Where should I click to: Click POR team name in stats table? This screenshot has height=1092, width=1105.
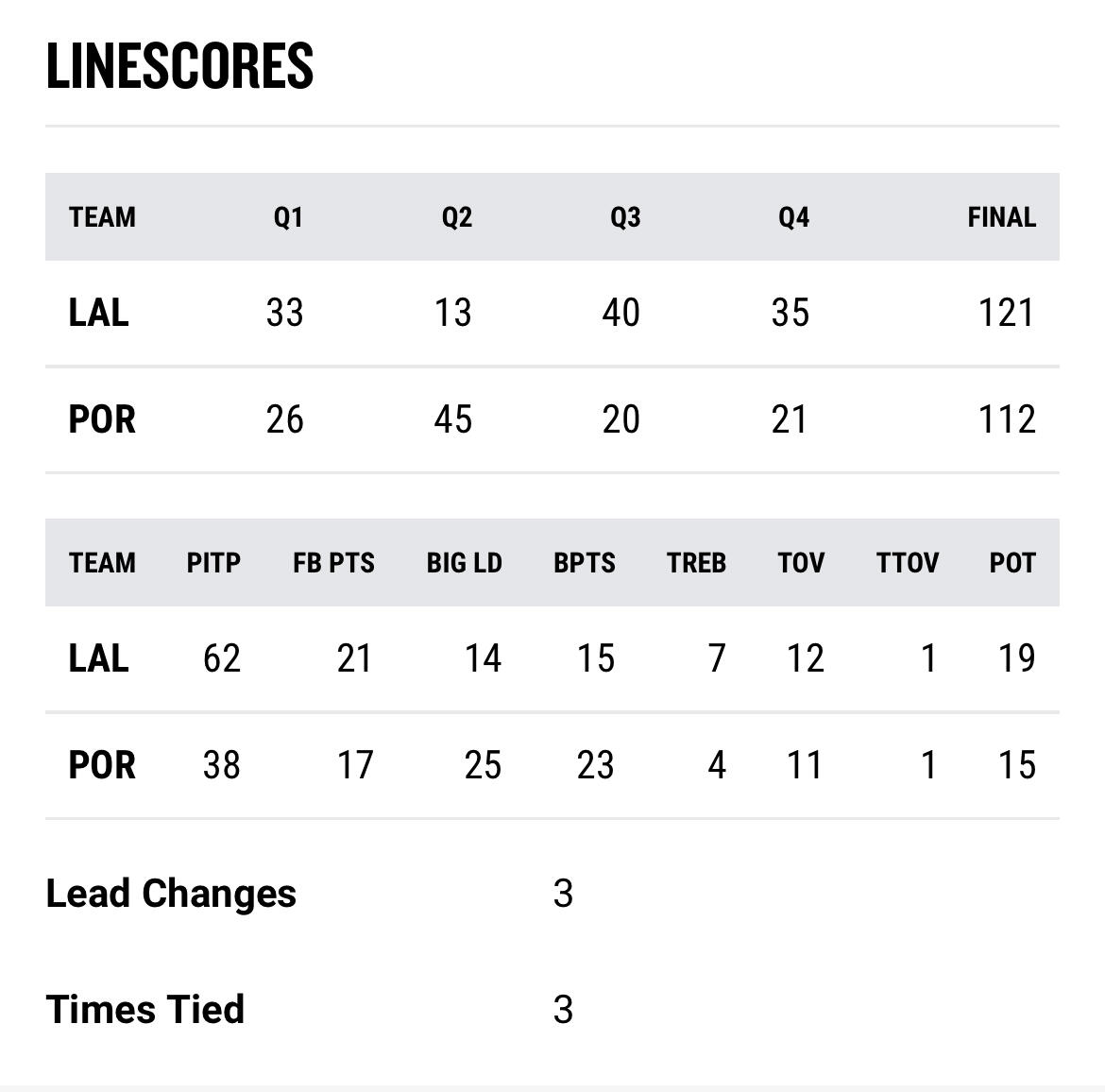point(101,765)
